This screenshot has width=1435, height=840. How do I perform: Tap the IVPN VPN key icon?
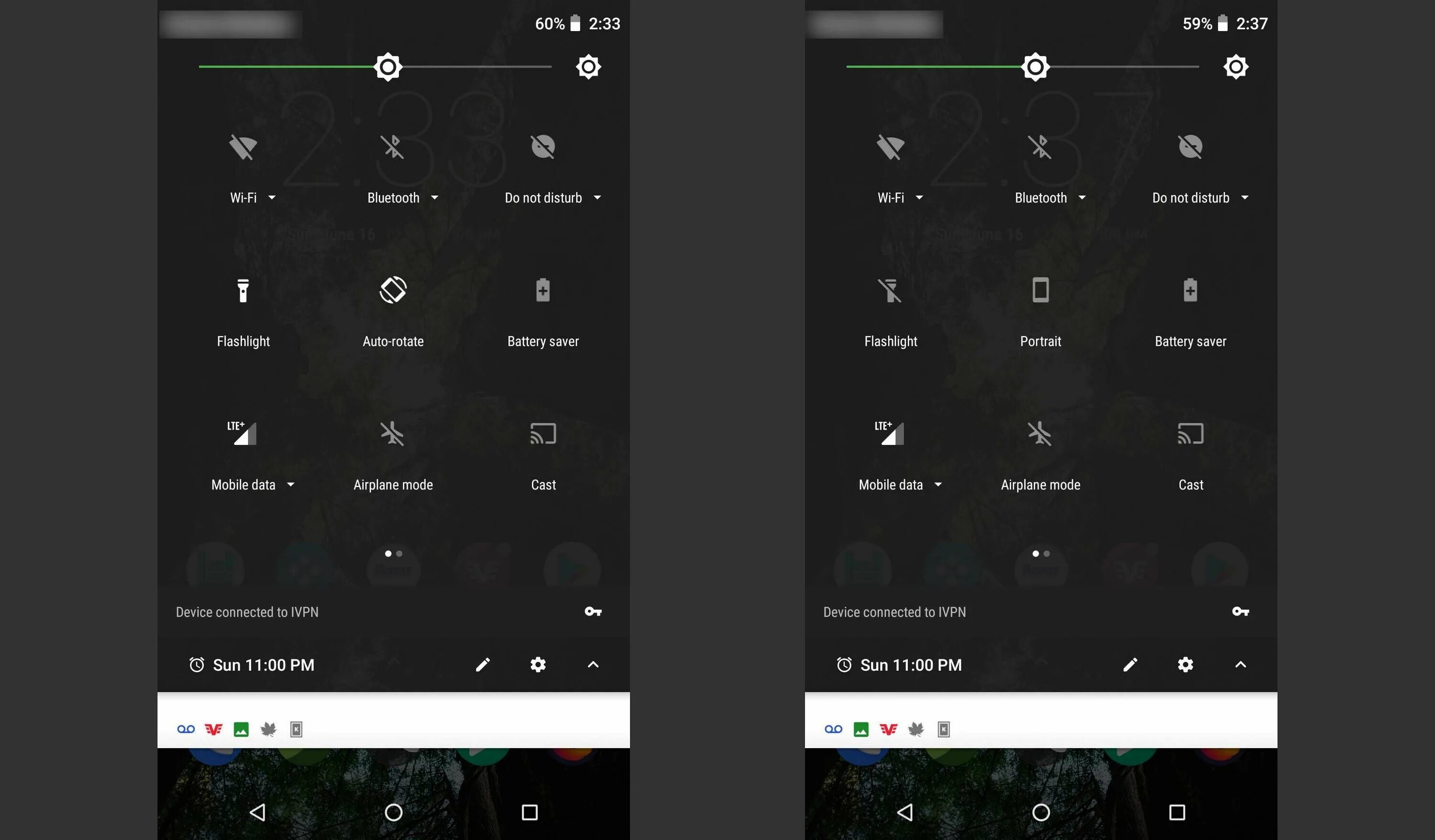pos(592,612)
